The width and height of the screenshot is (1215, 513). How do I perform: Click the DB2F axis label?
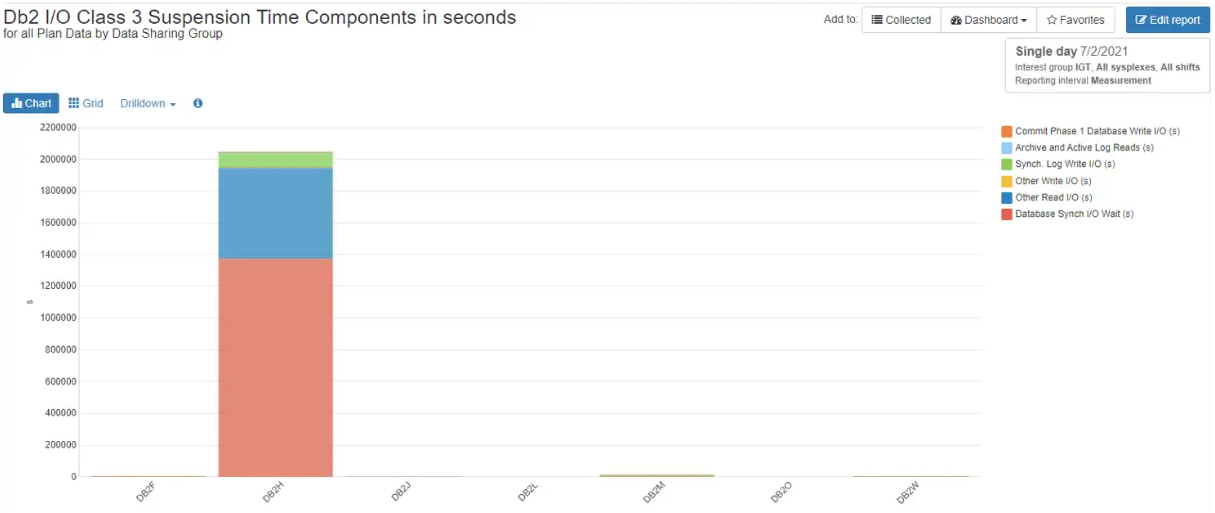[x=146, y=492]
